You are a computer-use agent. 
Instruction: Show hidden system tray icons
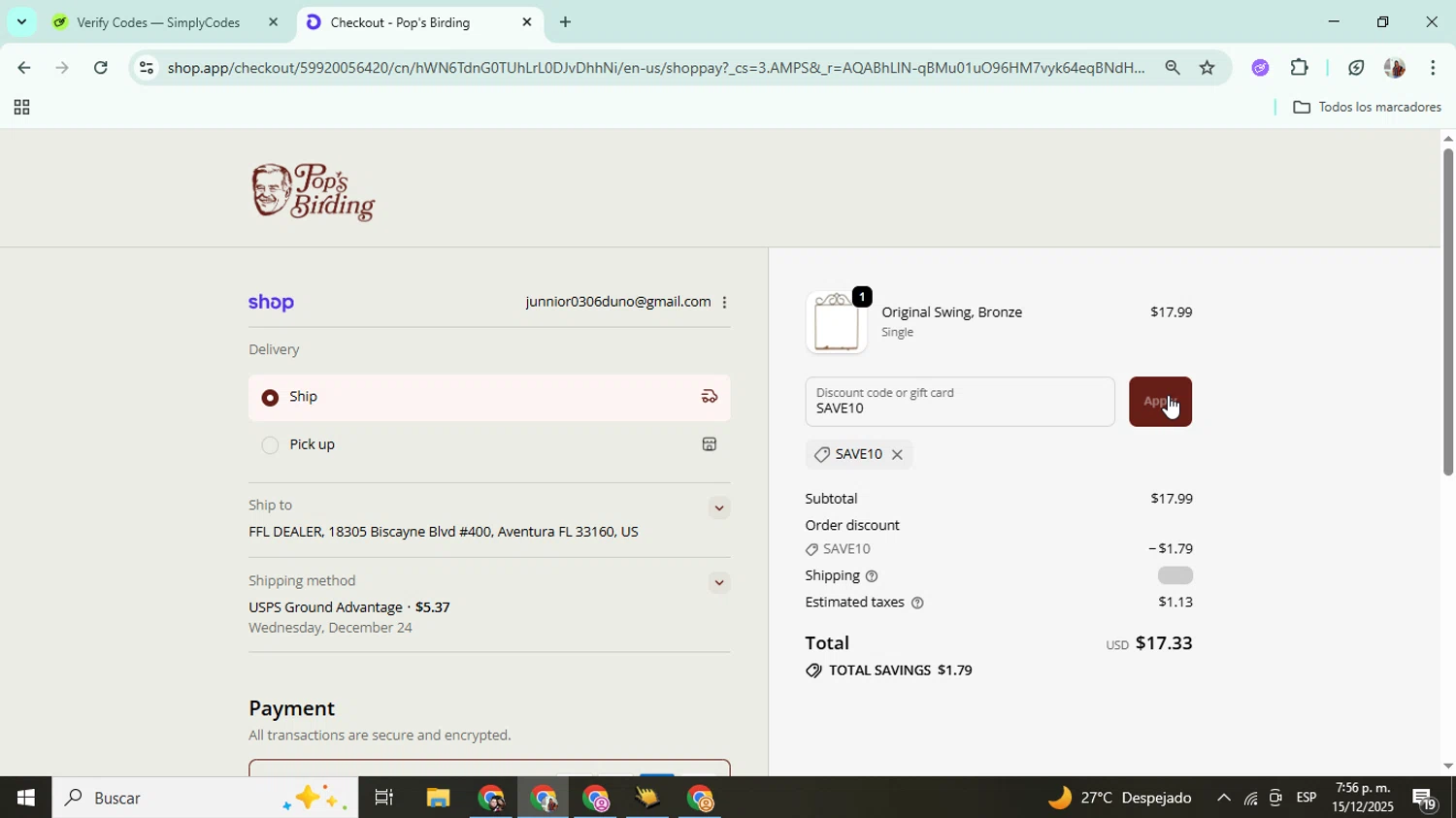pyautogui.click(x=1223, y=798)
